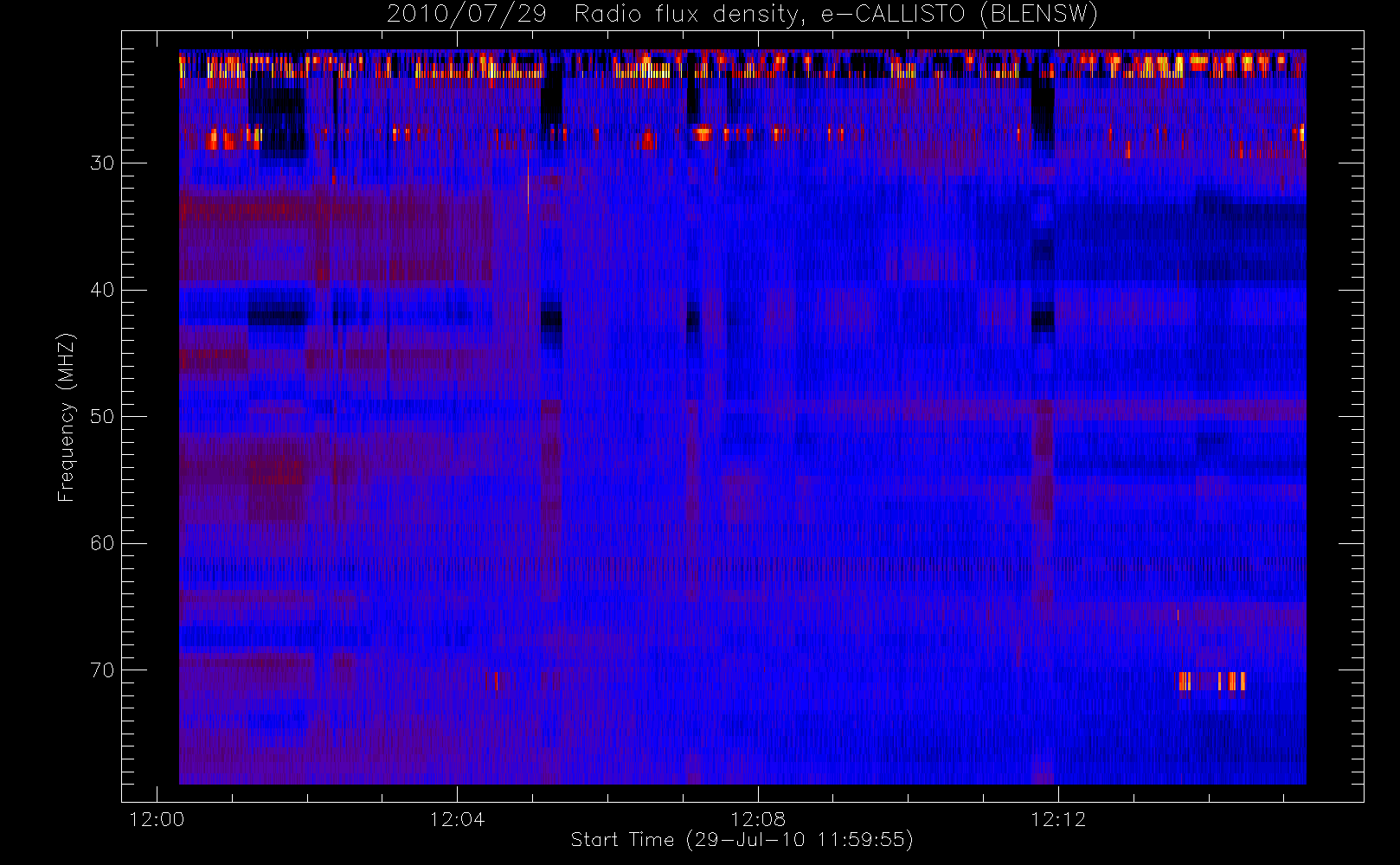Click the bright burst near 70 MHz after 12:13
The height and width of the screenshot is (865, 1400).
point(1212,681)
